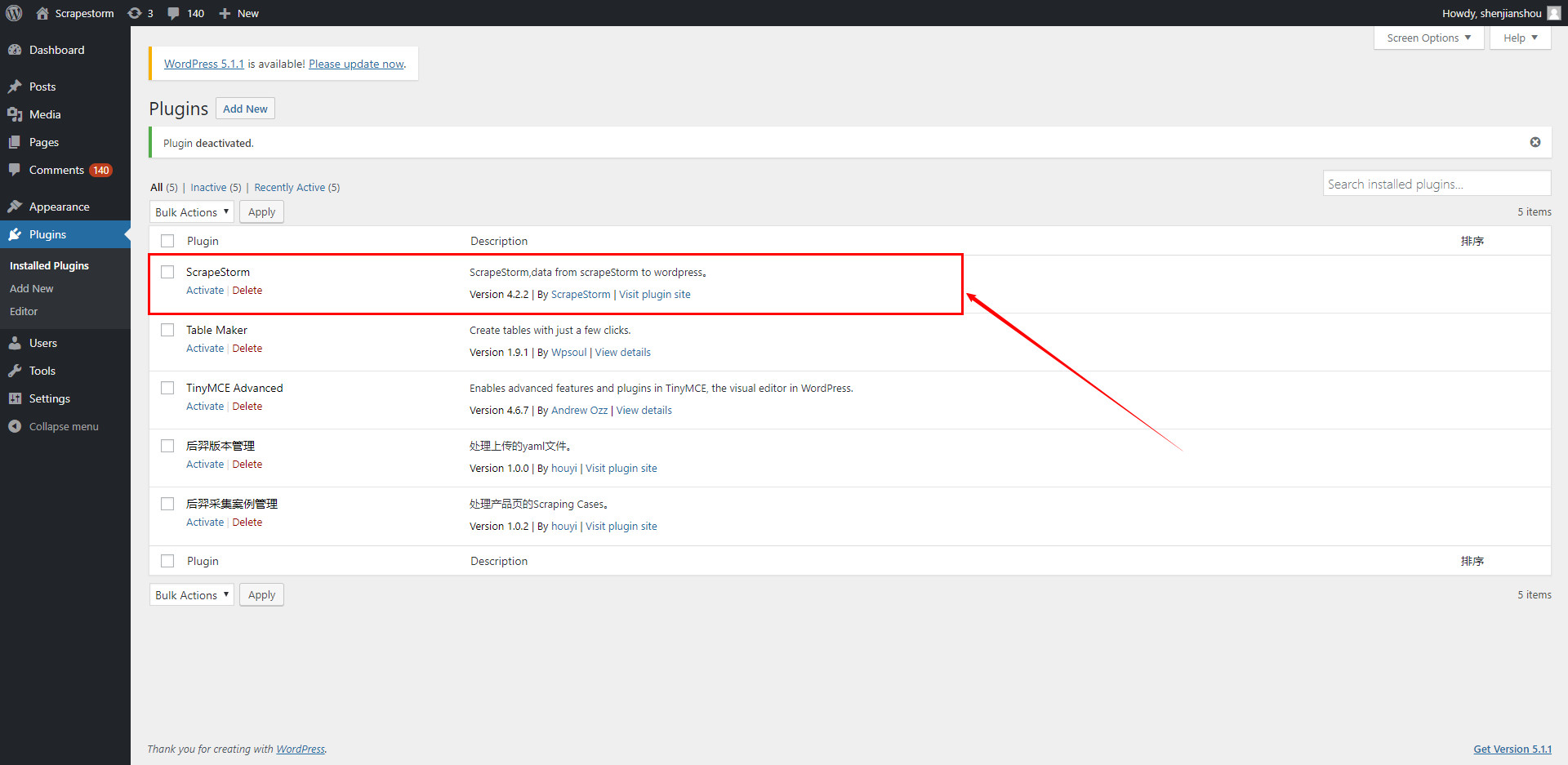Open the WordPress 5.1.1 link in notice
Image resolution: width=1568 pixels, height=765 pixels.
tap(204, 64)
